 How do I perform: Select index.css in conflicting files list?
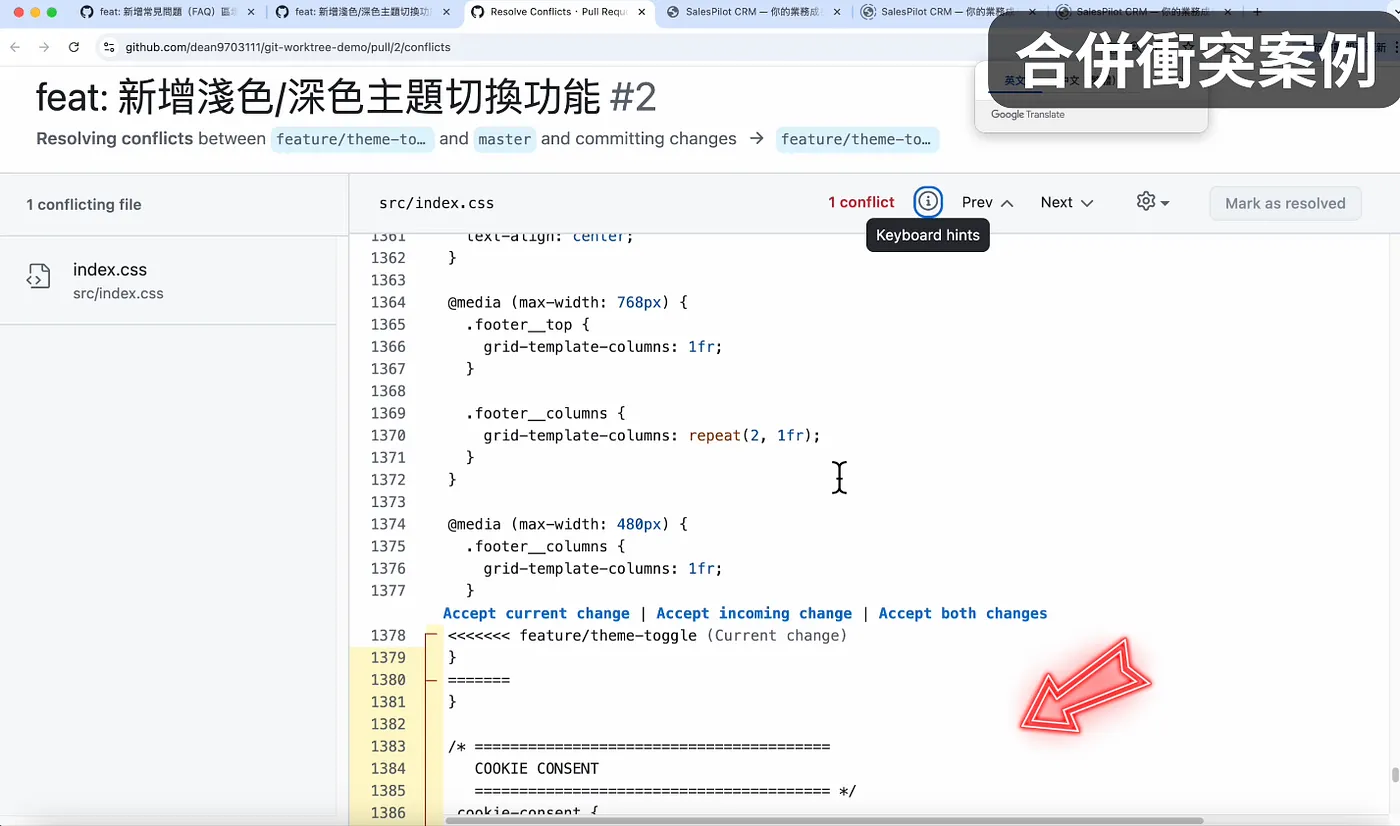coord(168,280)
